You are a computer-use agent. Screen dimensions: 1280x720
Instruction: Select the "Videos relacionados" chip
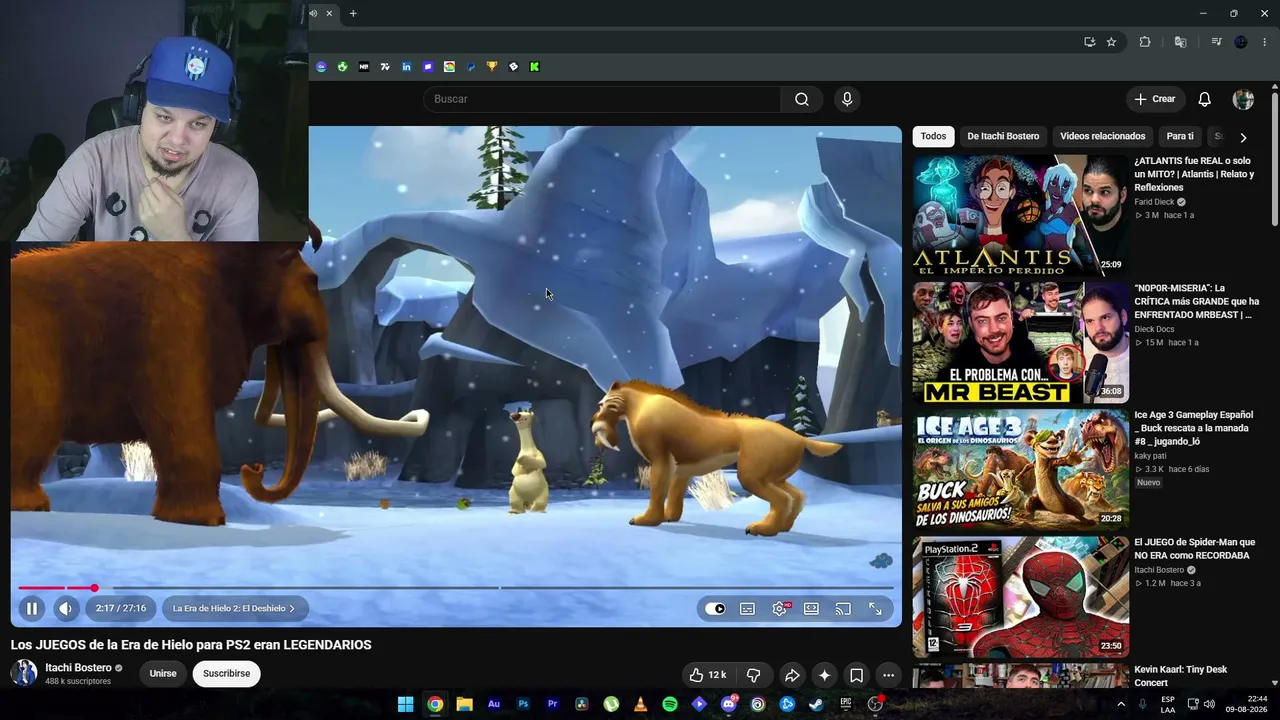tap(1102, 136)
